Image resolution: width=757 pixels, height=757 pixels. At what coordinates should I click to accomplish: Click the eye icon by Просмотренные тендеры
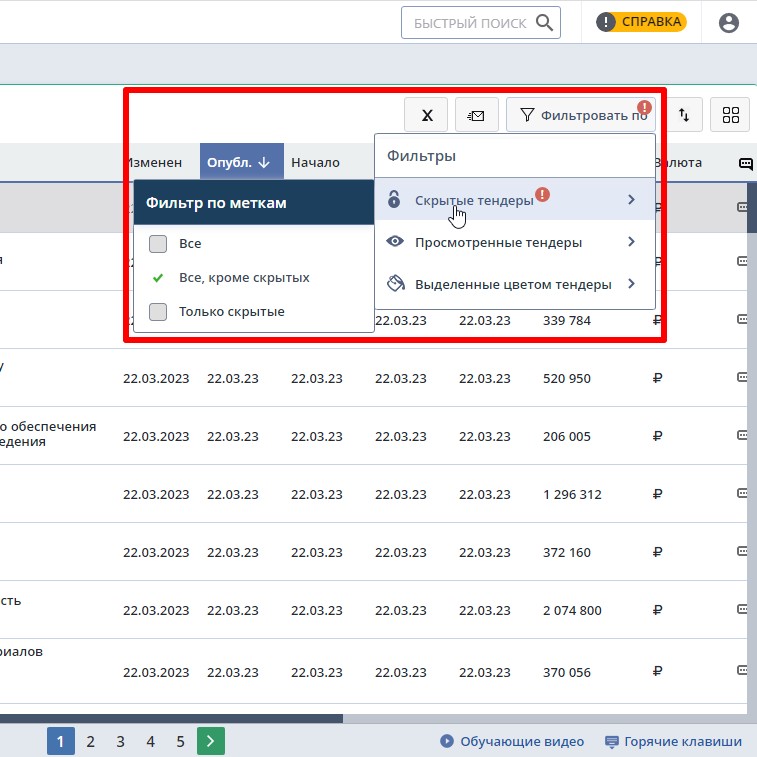coord(395,241)
